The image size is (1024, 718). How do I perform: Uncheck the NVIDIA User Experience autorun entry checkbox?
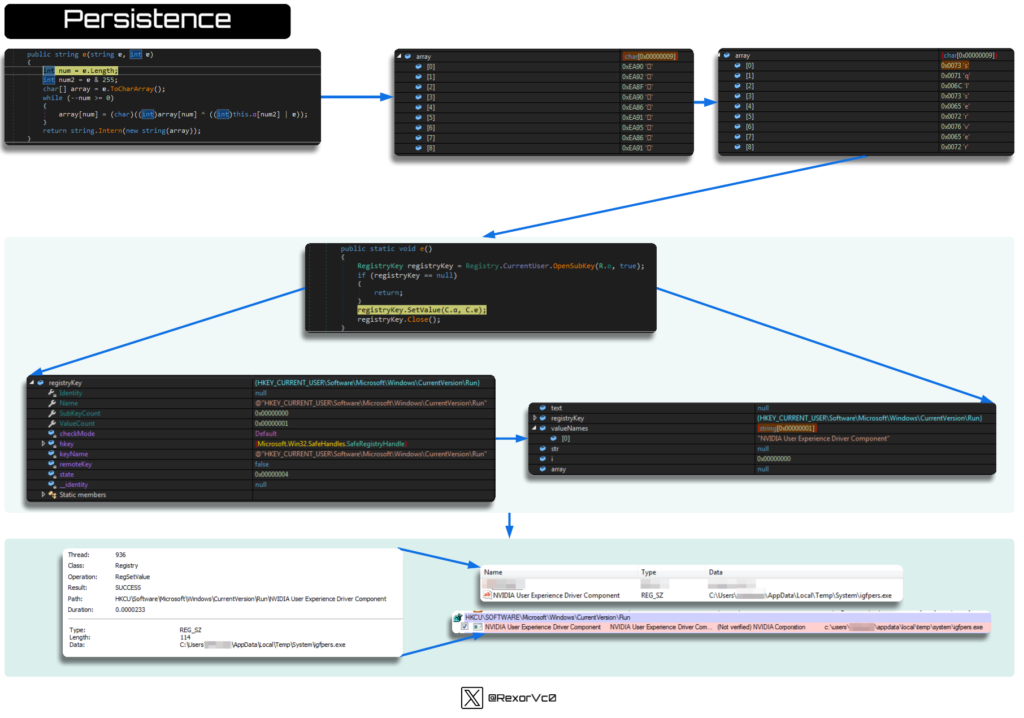[x=465, y=627]
